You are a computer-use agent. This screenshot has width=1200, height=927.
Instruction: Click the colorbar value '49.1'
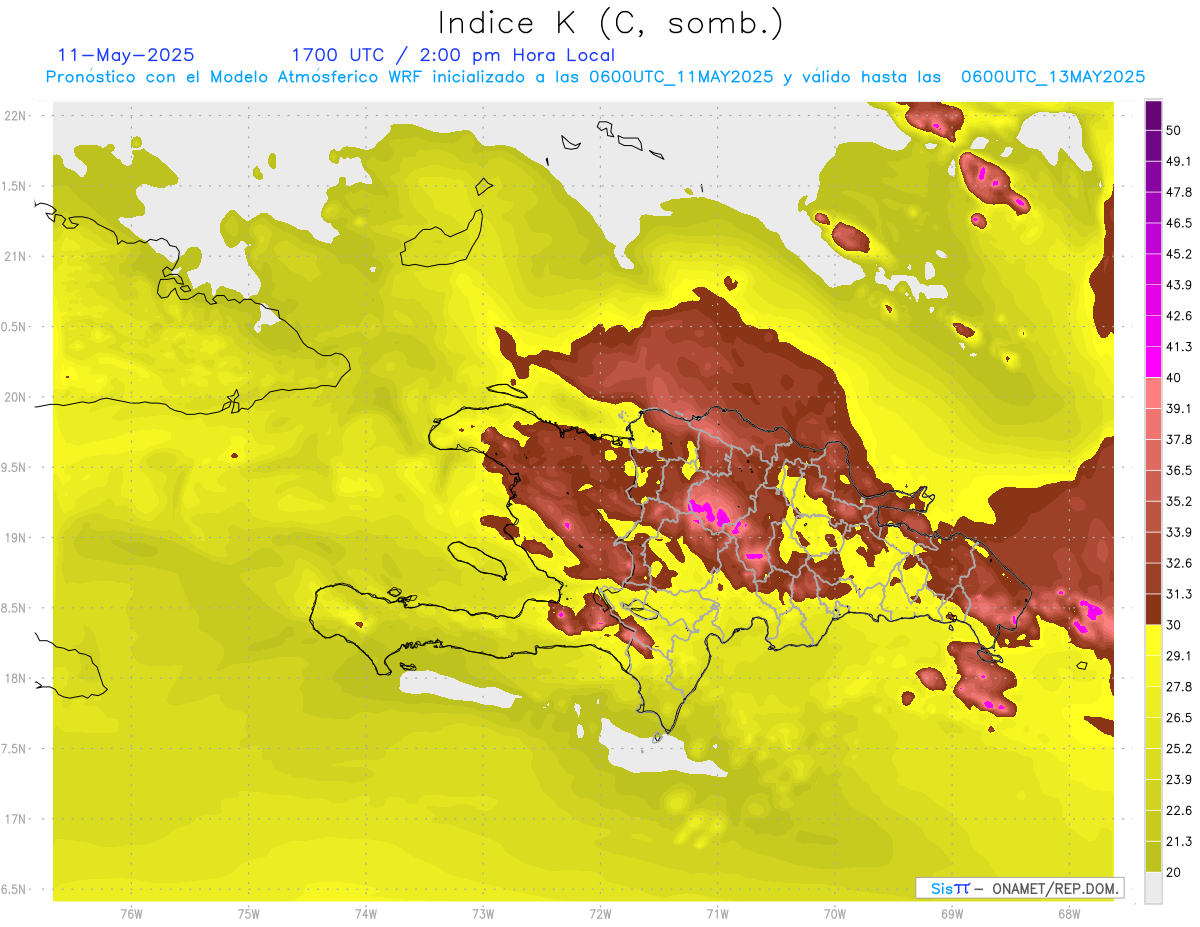[1179, 161]
